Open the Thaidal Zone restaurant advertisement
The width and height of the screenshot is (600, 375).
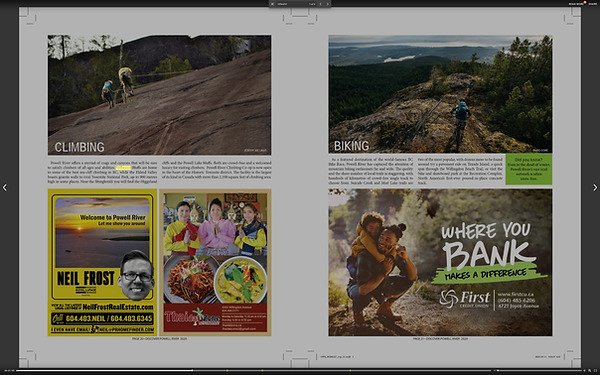215,262
